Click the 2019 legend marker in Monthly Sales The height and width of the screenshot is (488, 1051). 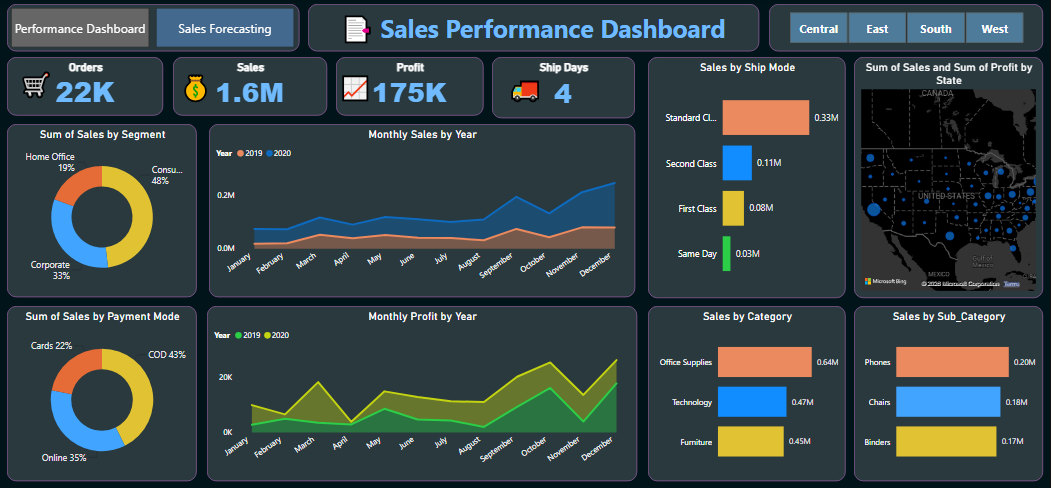pyautogui.click(x=241, y=154)
